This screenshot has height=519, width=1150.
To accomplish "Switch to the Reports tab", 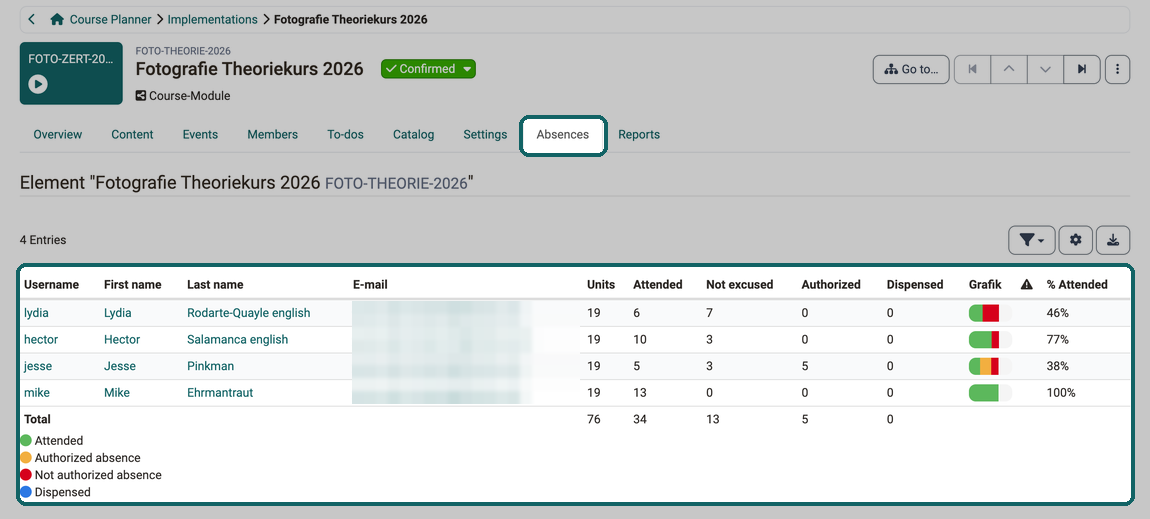I will point(639,135).
